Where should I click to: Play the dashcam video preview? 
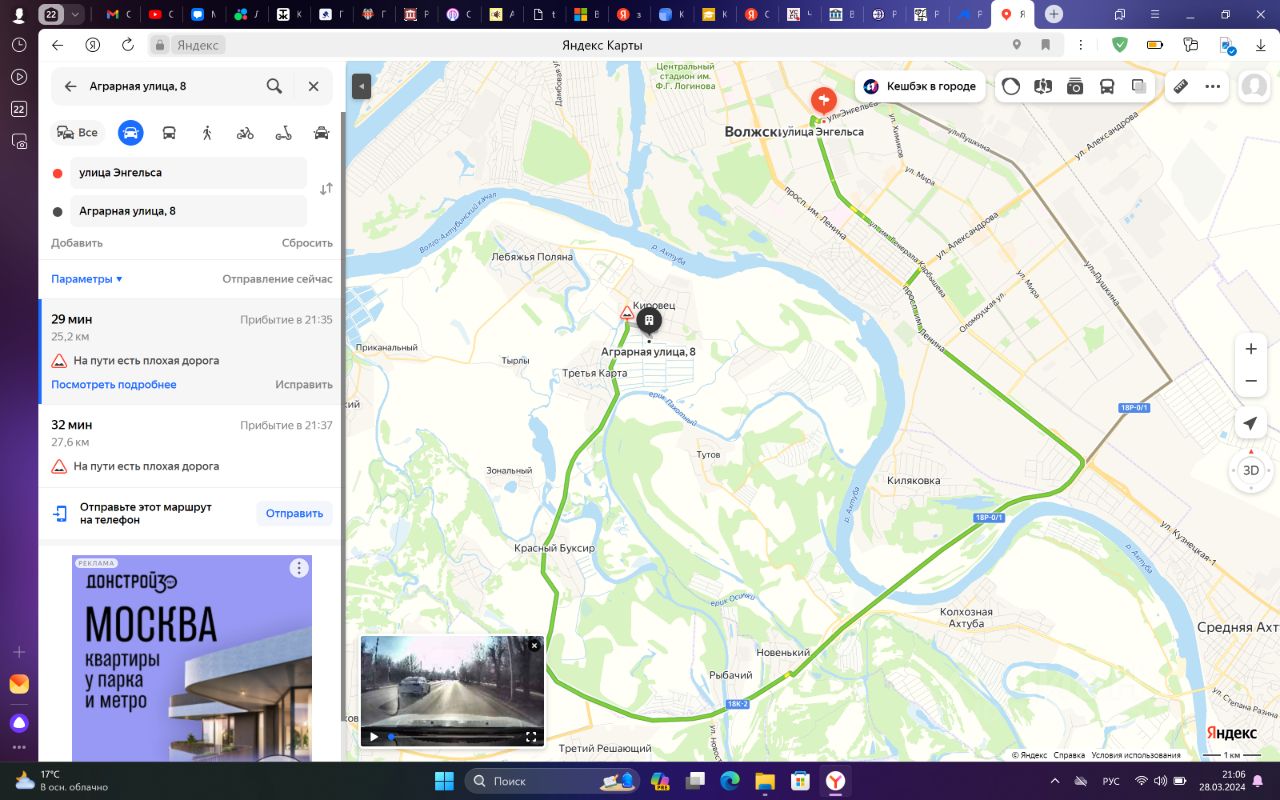click(x=374, y=737)
